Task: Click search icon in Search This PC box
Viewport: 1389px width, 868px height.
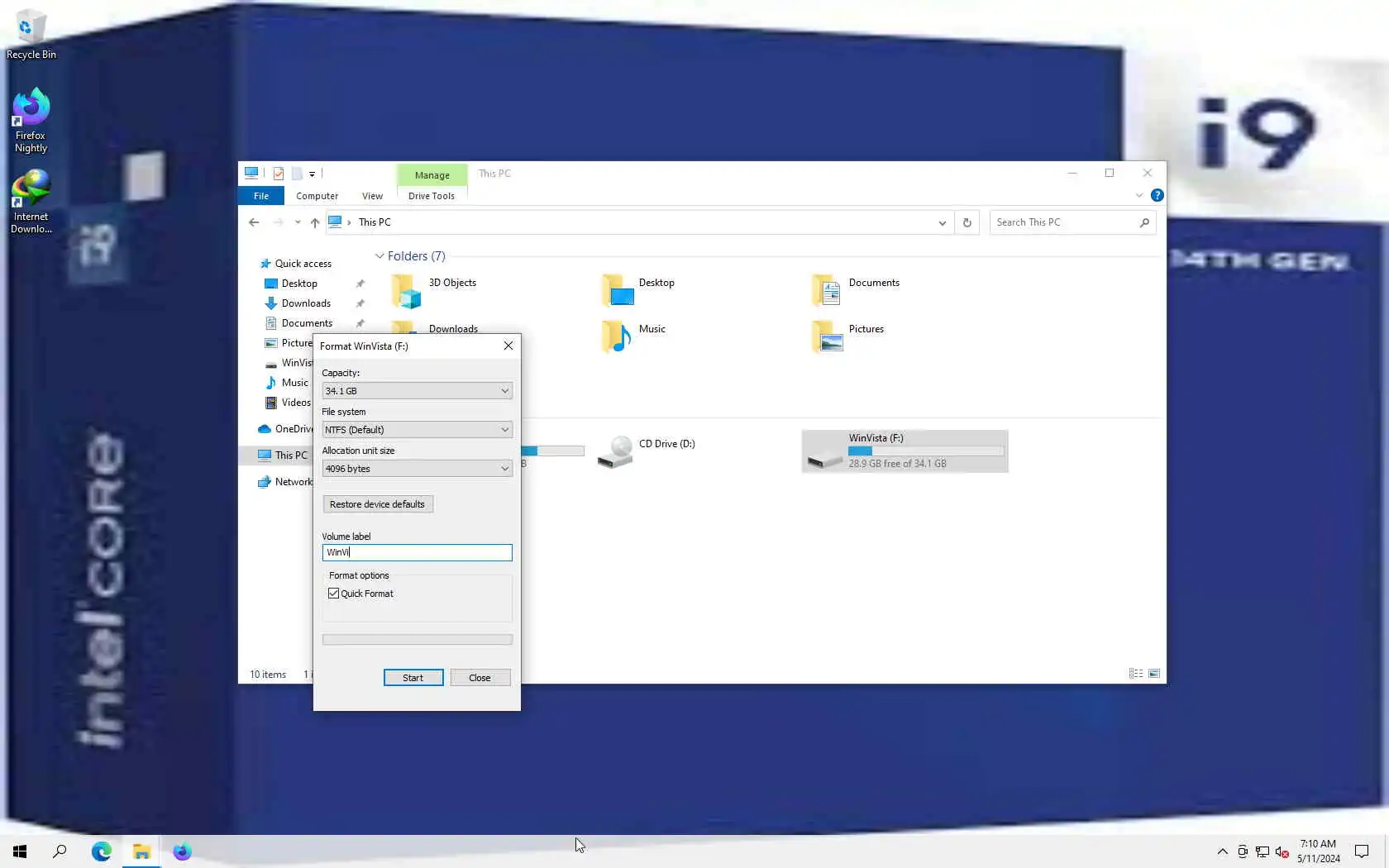Action: pos(1144,222)
